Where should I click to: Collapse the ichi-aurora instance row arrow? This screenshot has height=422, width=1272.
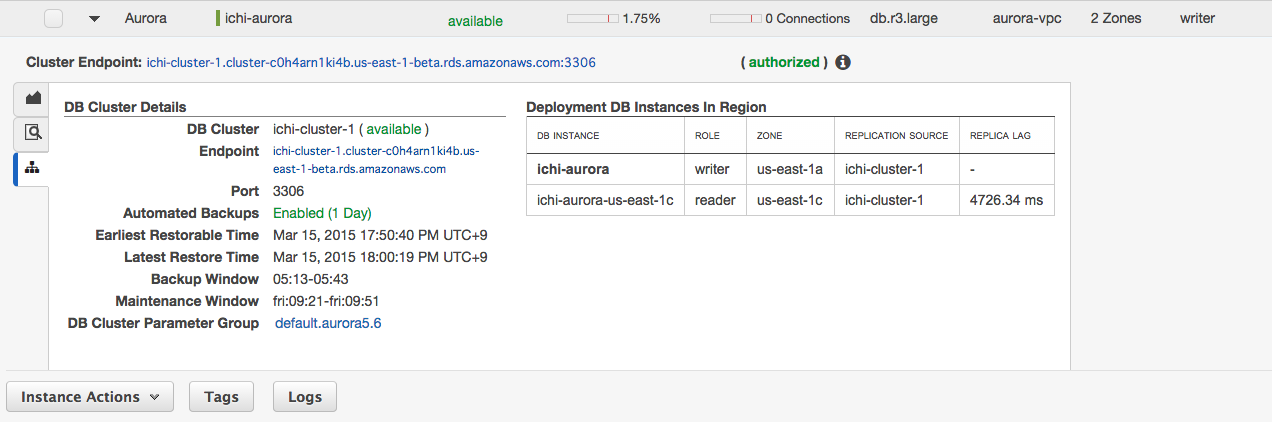tap(94, 18)
